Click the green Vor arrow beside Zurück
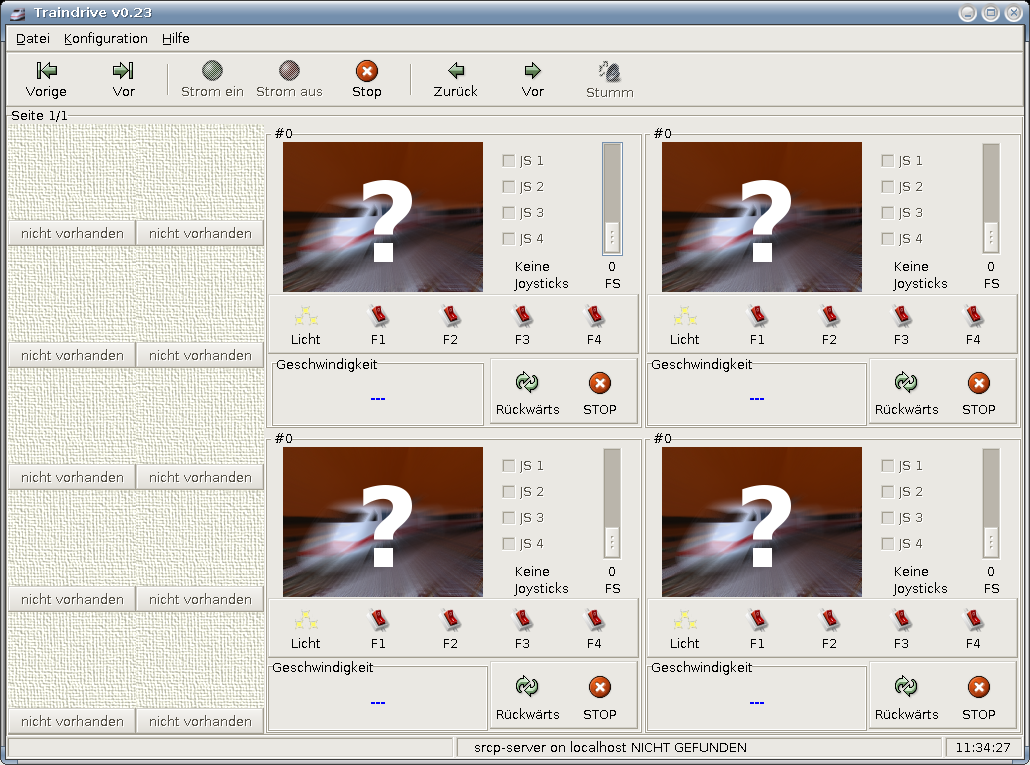1030x765 pixels. click(x=533, y=71)
